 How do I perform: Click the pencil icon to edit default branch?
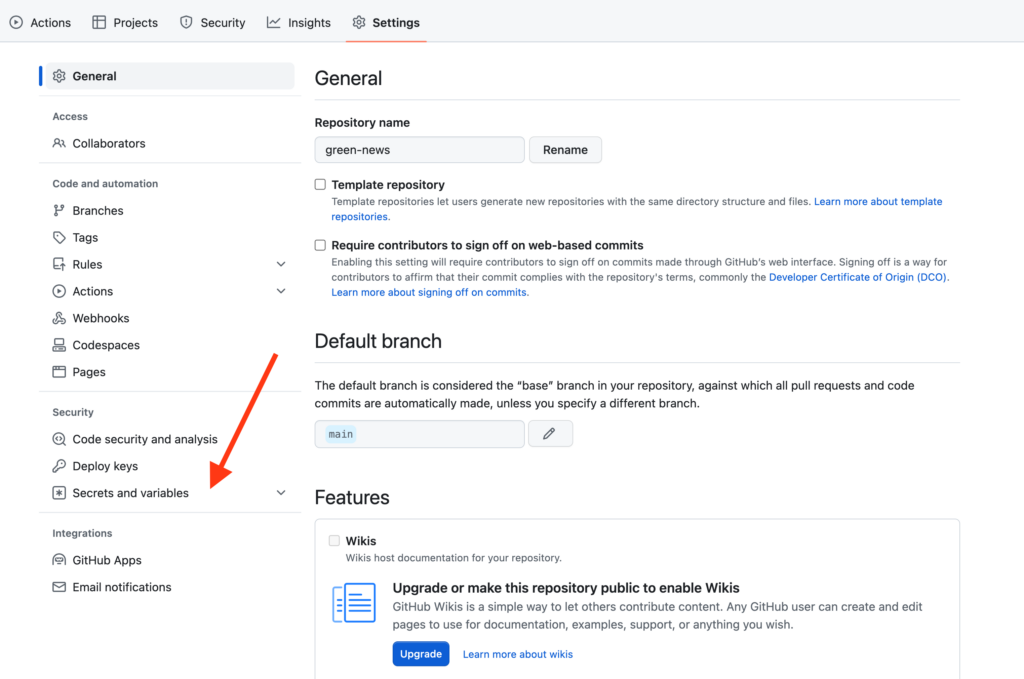550,434
